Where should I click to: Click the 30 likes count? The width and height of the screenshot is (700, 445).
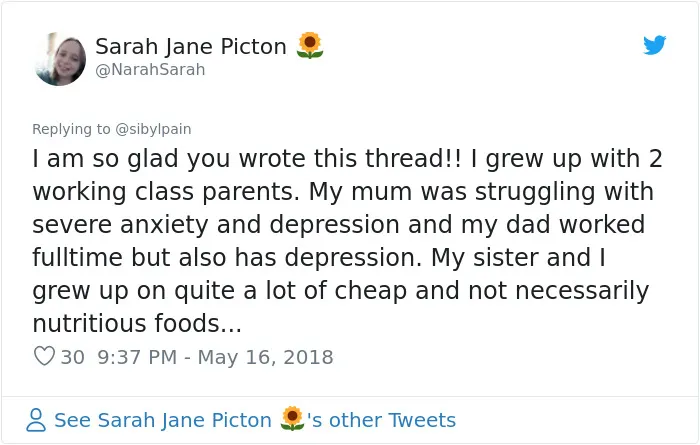pyautogui.click(x=72, y=357)
